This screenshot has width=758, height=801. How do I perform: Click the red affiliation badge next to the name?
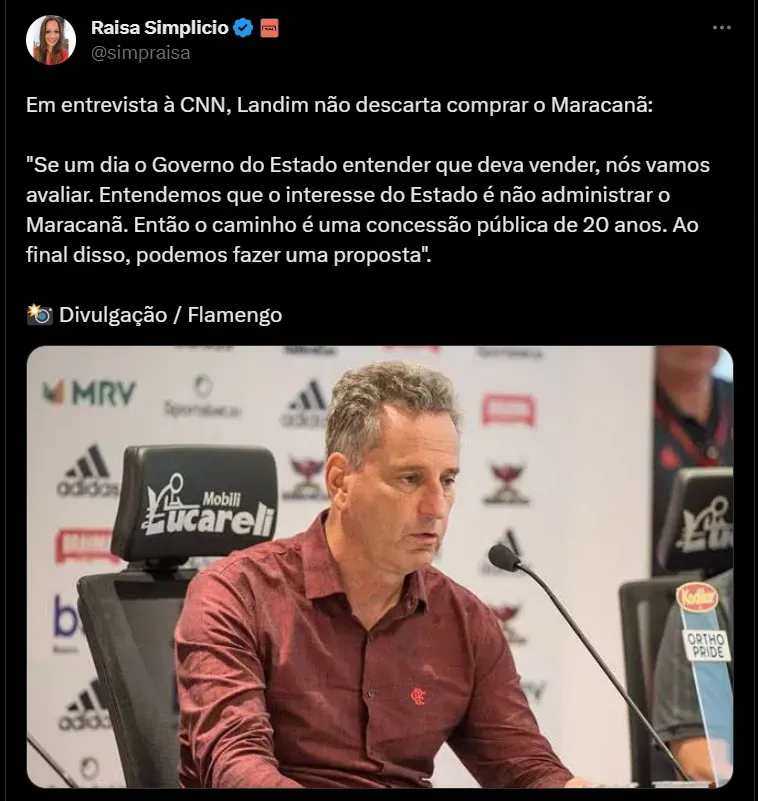click(269, 28)
